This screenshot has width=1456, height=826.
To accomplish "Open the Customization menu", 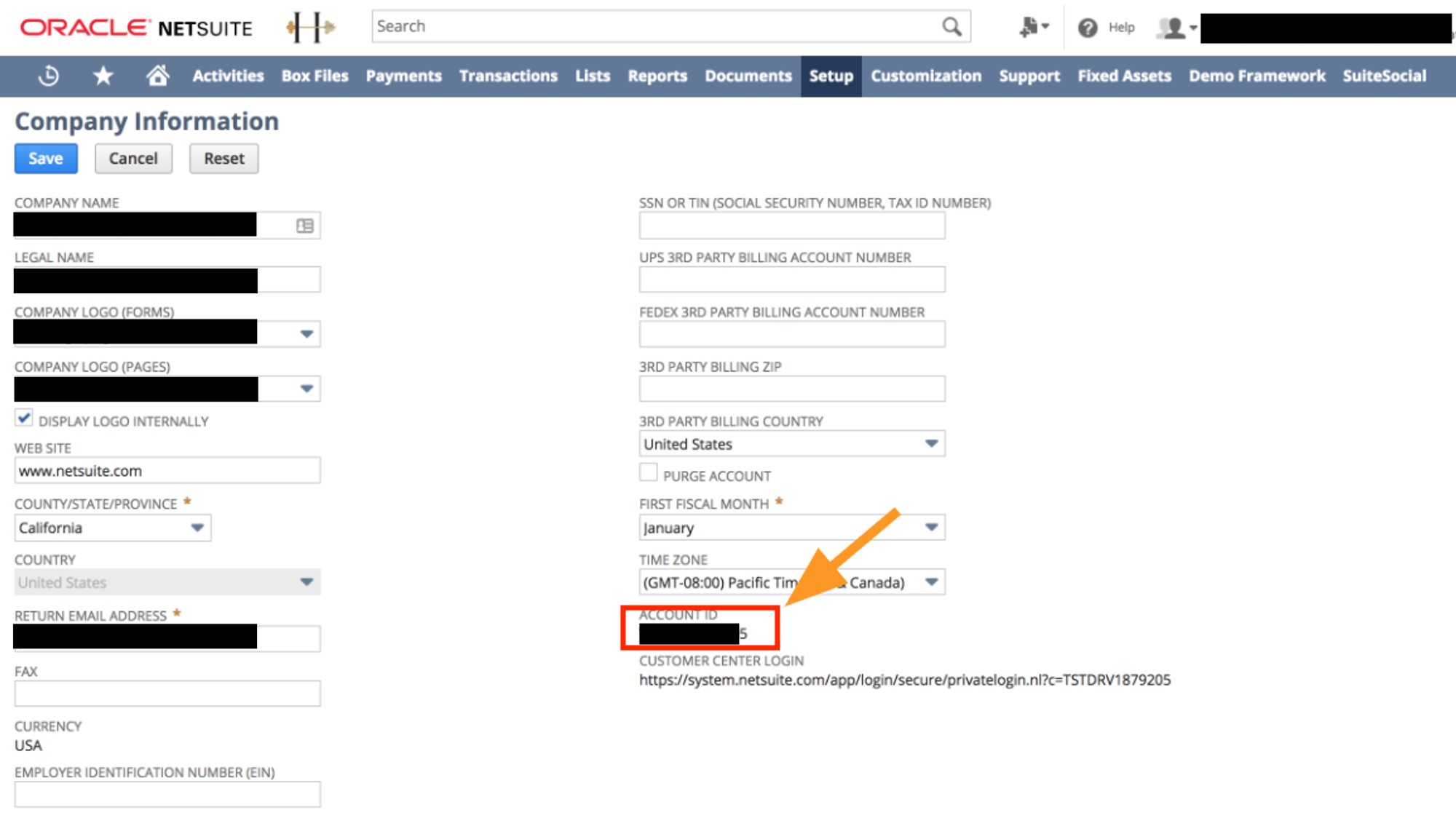I will tap(925, 76).
